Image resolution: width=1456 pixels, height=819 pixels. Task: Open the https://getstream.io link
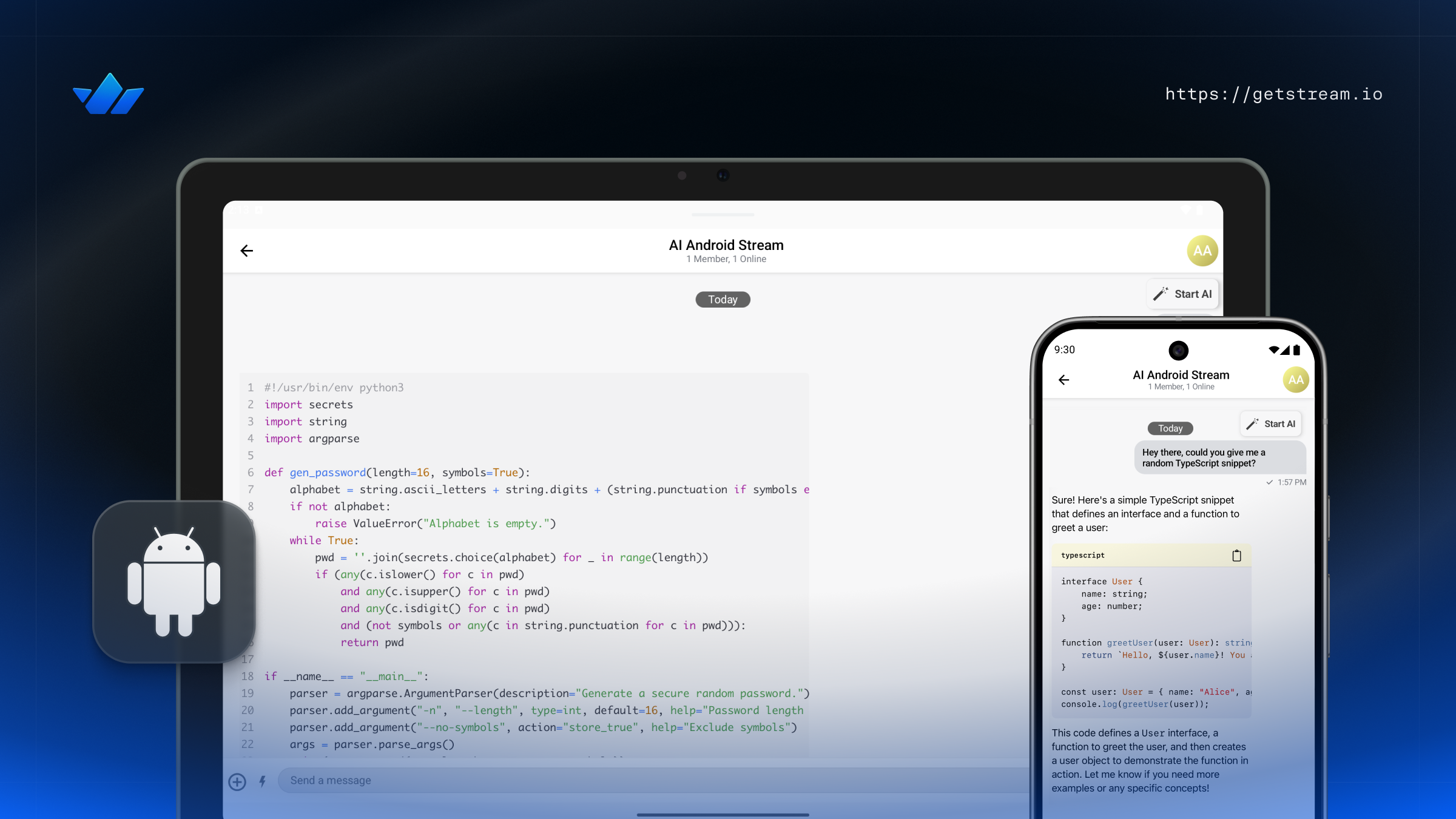(1273, 94)
